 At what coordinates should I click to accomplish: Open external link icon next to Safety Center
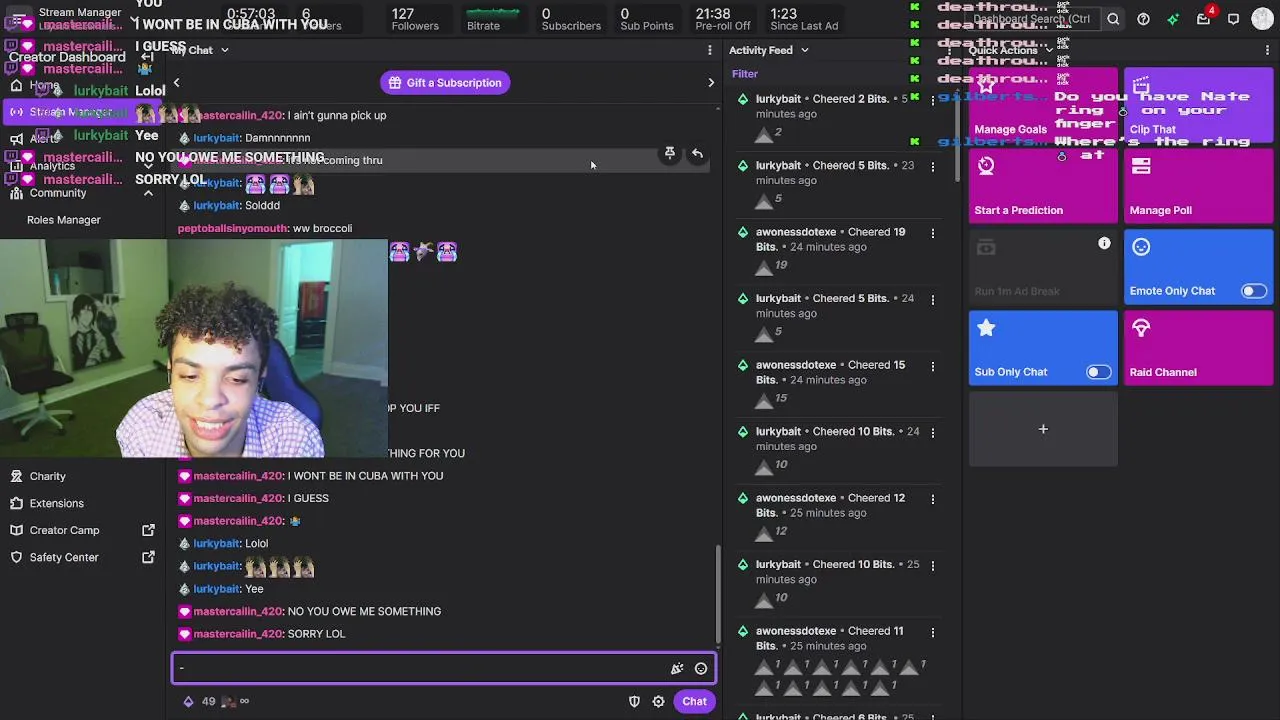(148, 558)
